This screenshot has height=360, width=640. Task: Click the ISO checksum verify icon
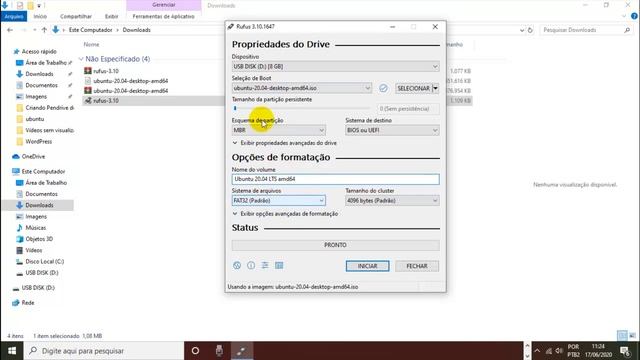click(383, 88)
